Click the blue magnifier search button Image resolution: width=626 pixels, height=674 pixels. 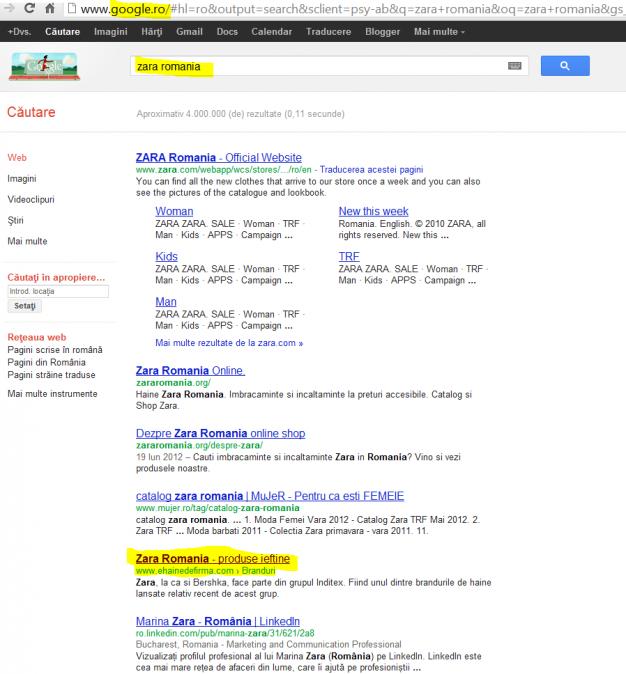click(x=565, y=66)
